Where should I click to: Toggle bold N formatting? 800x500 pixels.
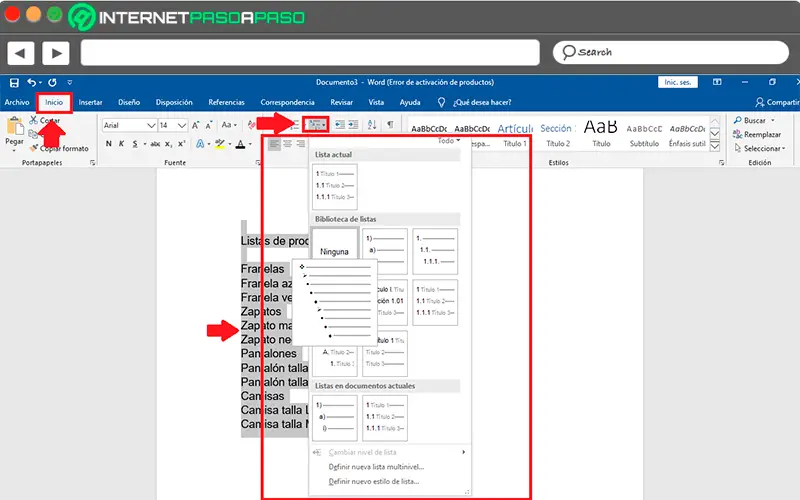(x=109, y=144)
